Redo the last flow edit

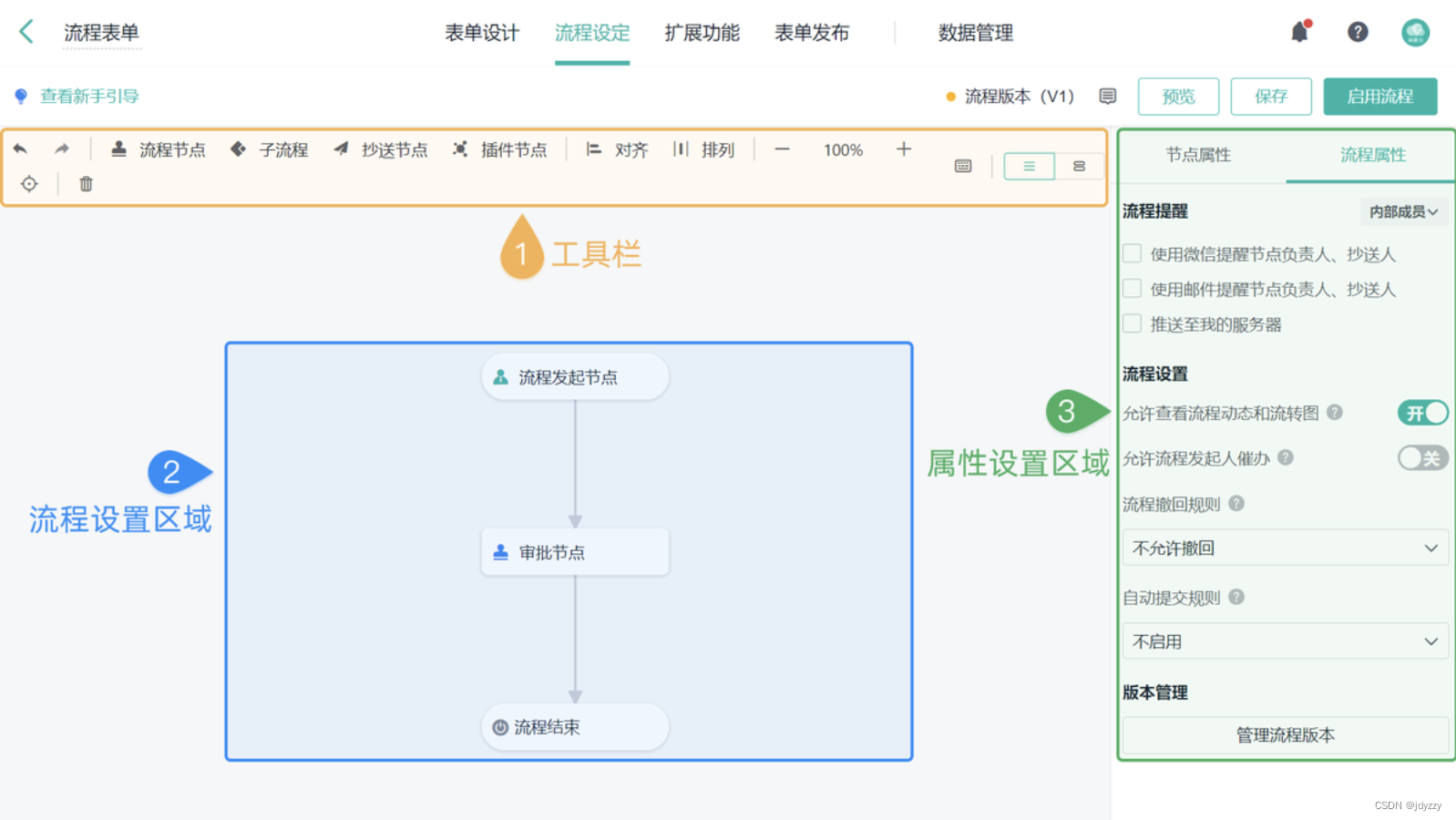click(x=62, y=149)
